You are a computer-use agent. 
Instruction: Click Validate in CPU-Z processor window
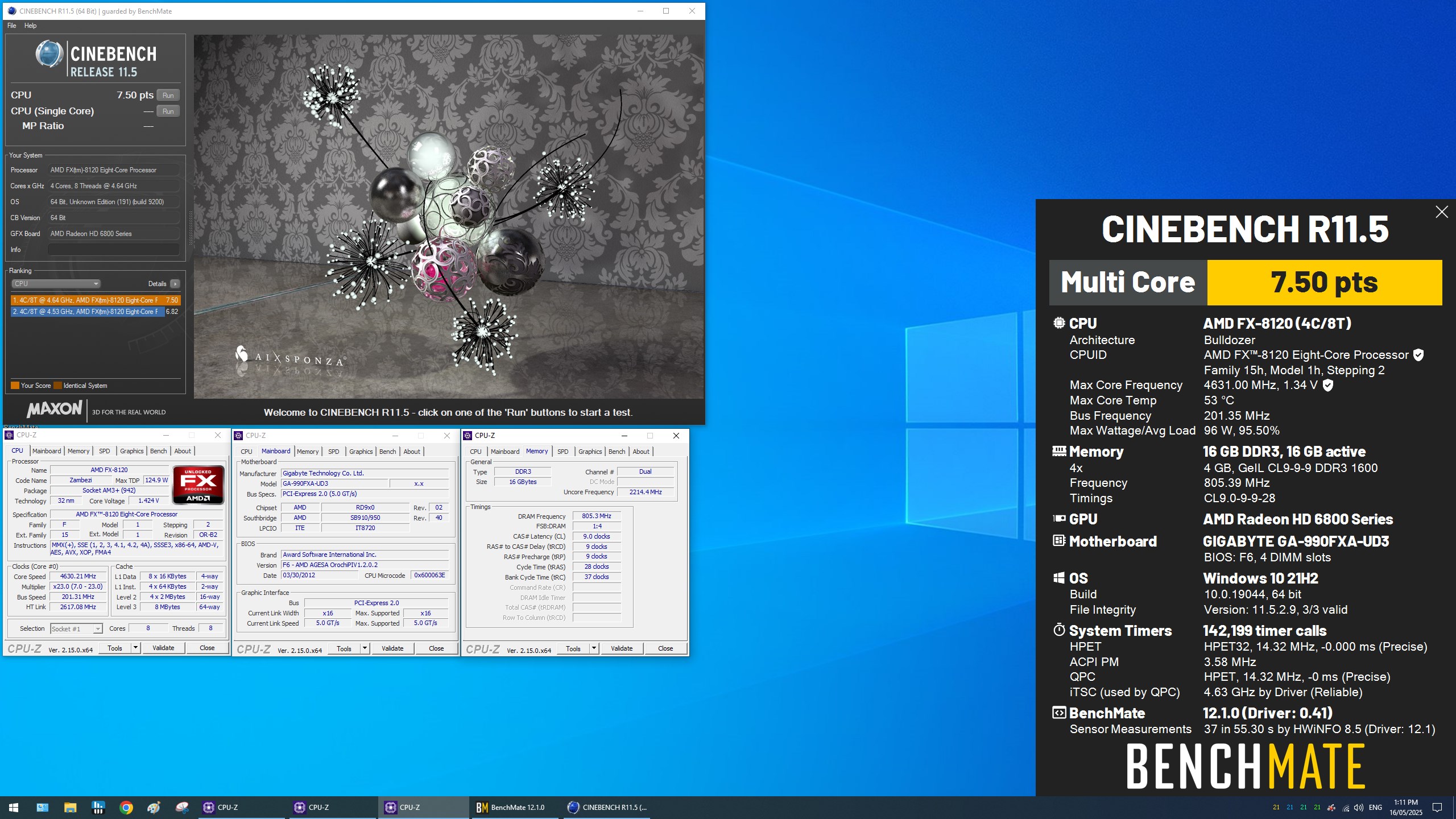click(x=163, y=648)
